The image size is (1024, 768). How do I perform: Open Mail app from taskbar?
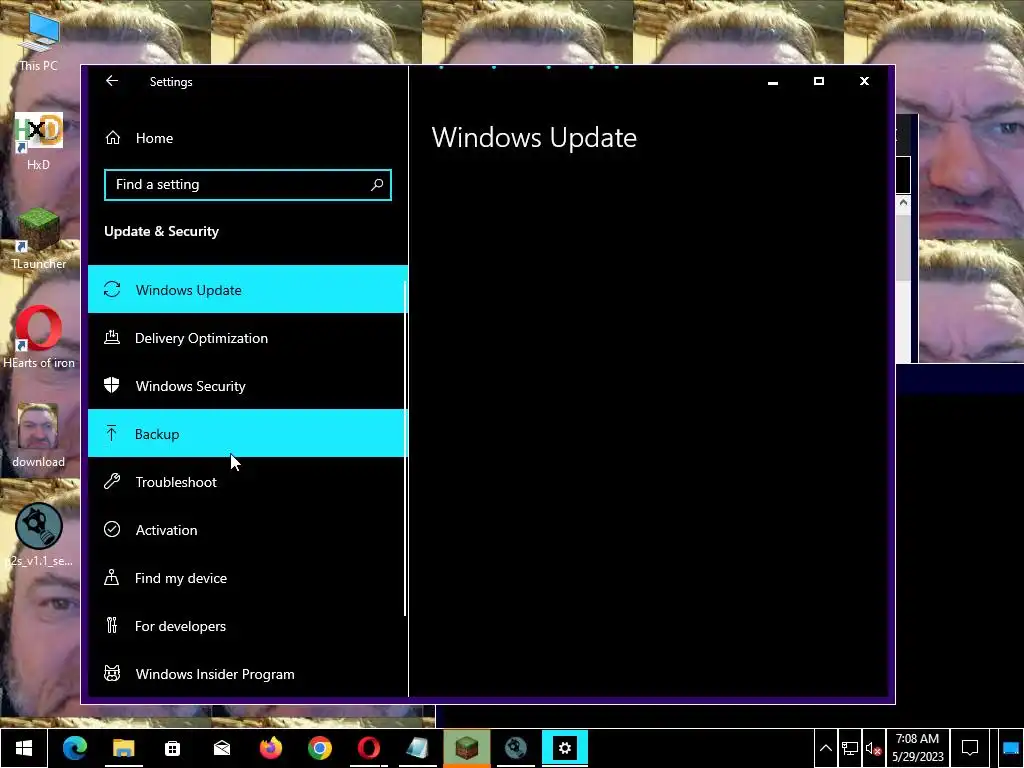(221, 748)
